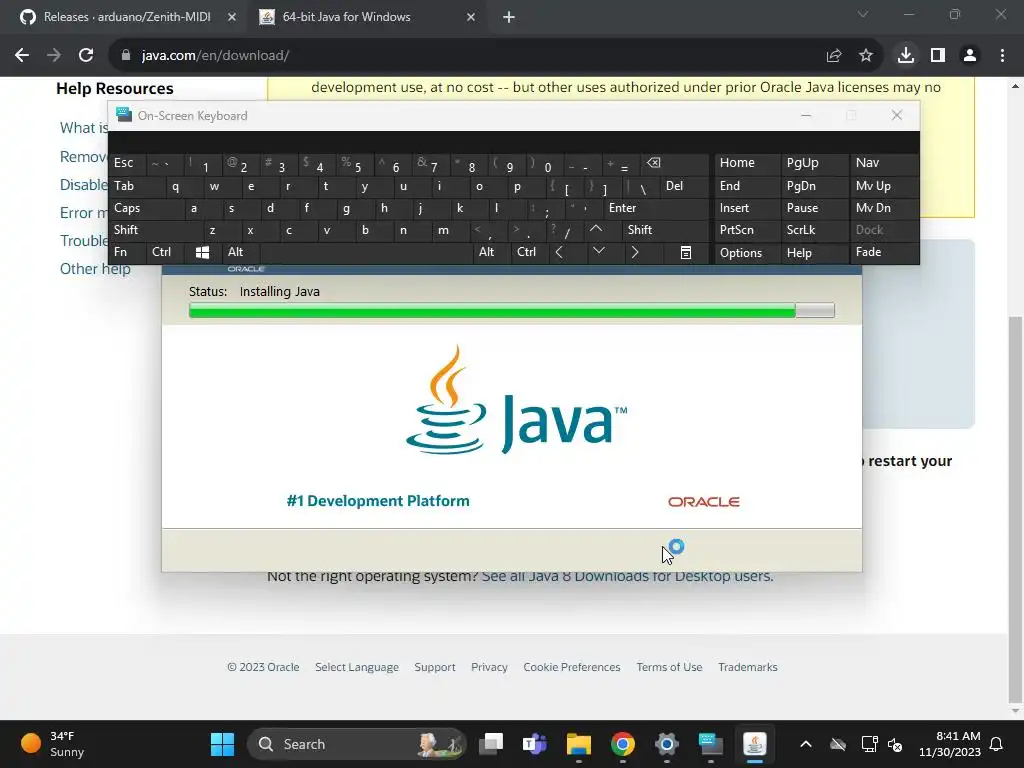Bookmark this page with the star icon
Image resolution: width=1024 pixels, height=768 pixels.
[866, 56]
